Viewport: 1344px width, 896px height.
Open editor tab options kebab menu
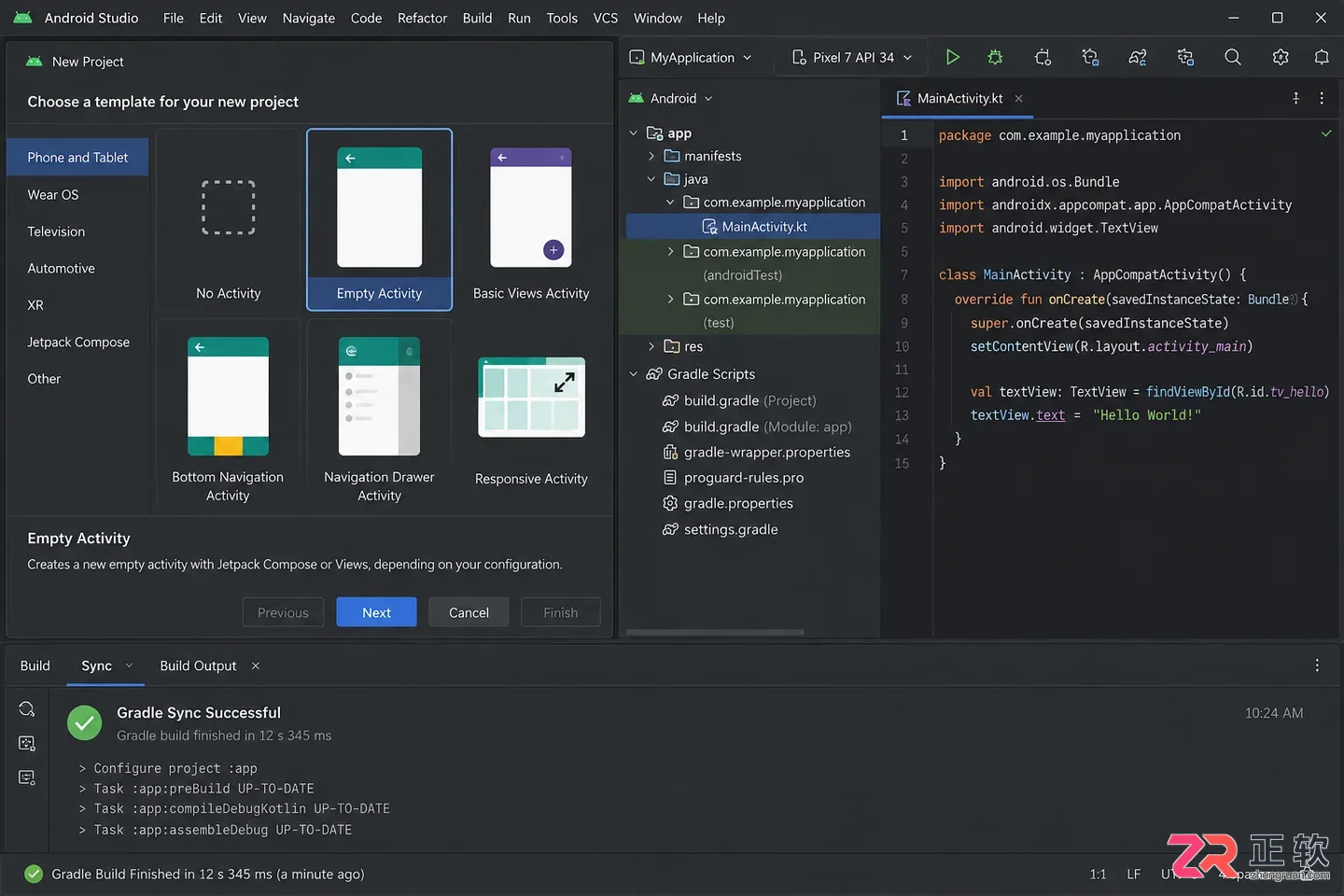click(x=1322, y=98)
